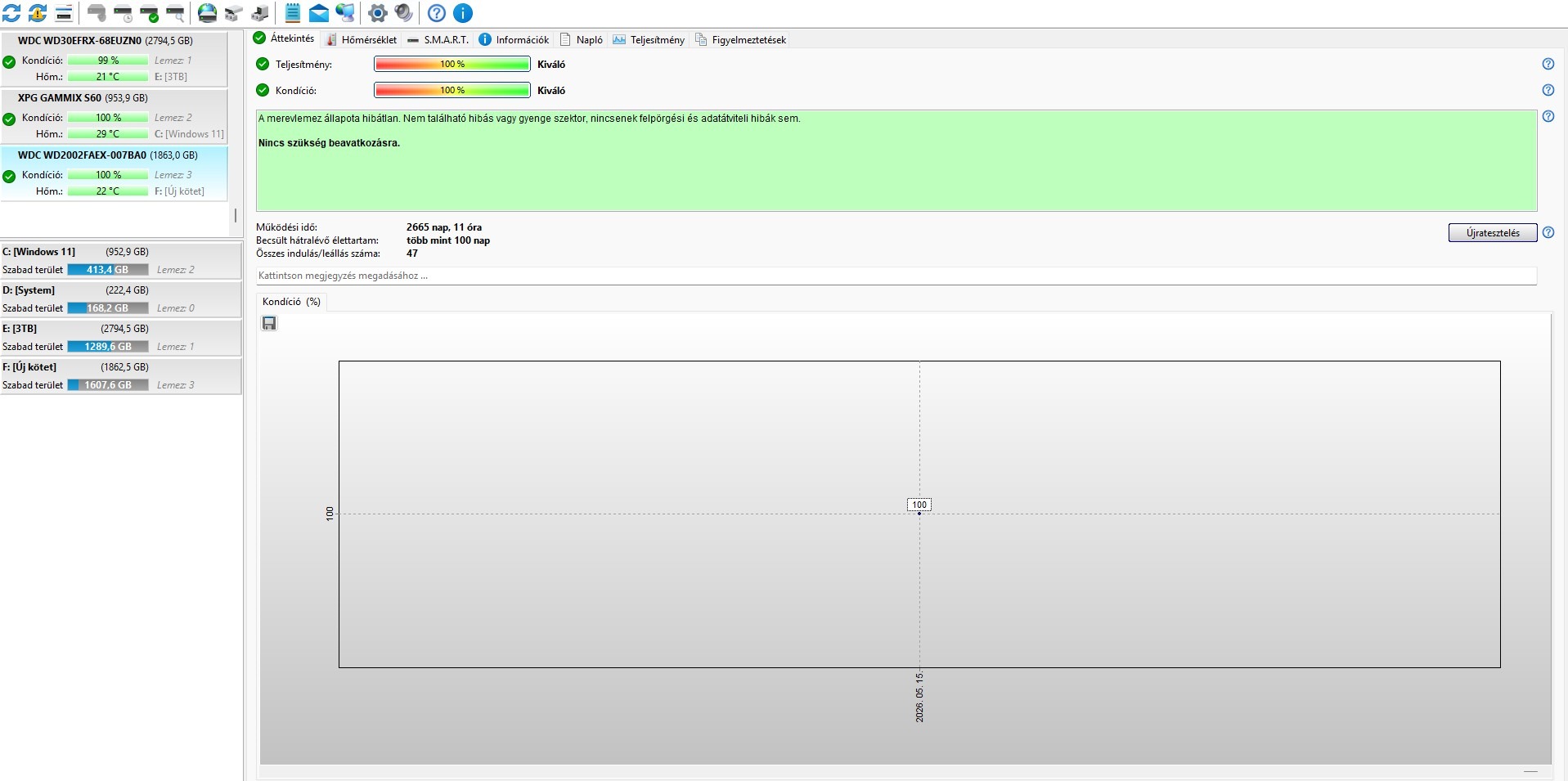Click the refresh arrows toolbar icon
The width and height of the screenshot is (1568, 781).
coord(11,13)
